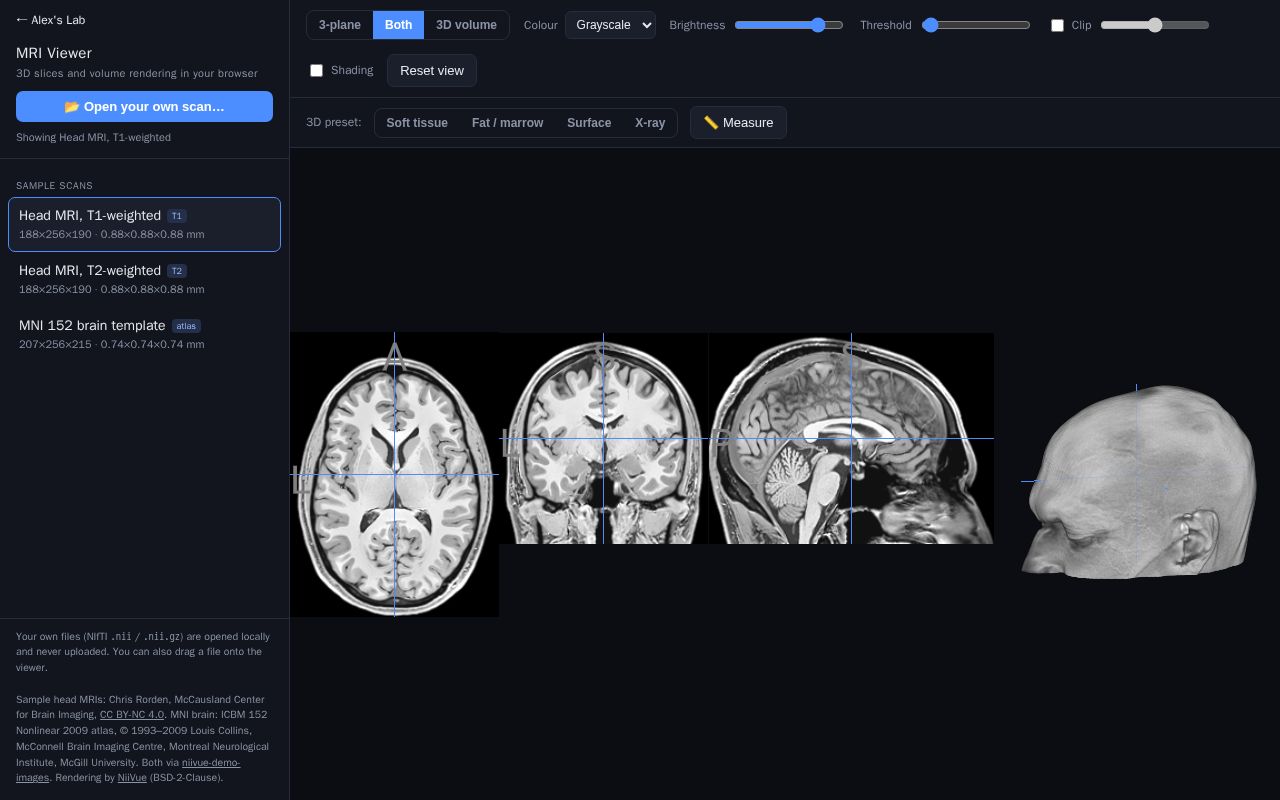Viewport: 1280px width, 800px height.
Task: Enable the Shading checkbox
Action: coord(316,70)
